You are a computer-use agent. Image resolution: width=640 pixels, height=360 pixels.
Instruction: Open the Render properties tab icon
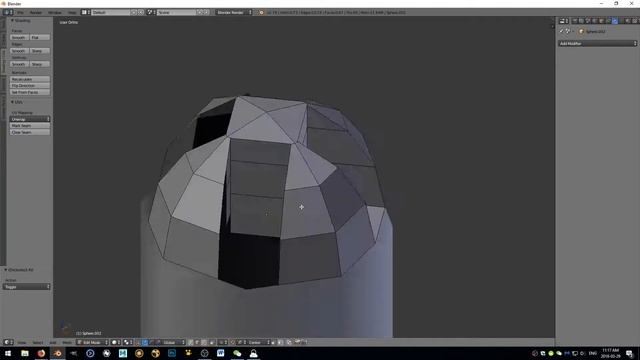click(x=575, y=21)
